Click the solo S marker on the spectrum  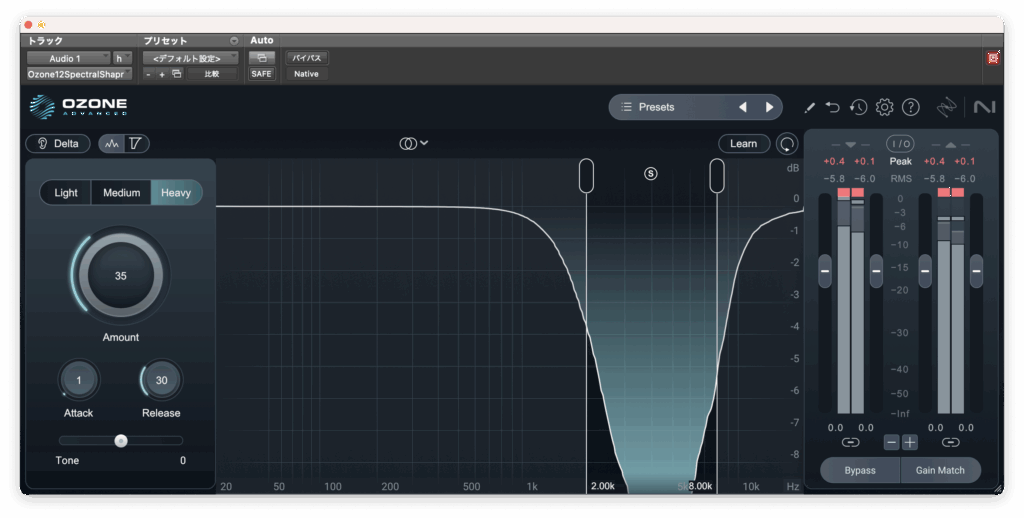[x=651, y=173]
